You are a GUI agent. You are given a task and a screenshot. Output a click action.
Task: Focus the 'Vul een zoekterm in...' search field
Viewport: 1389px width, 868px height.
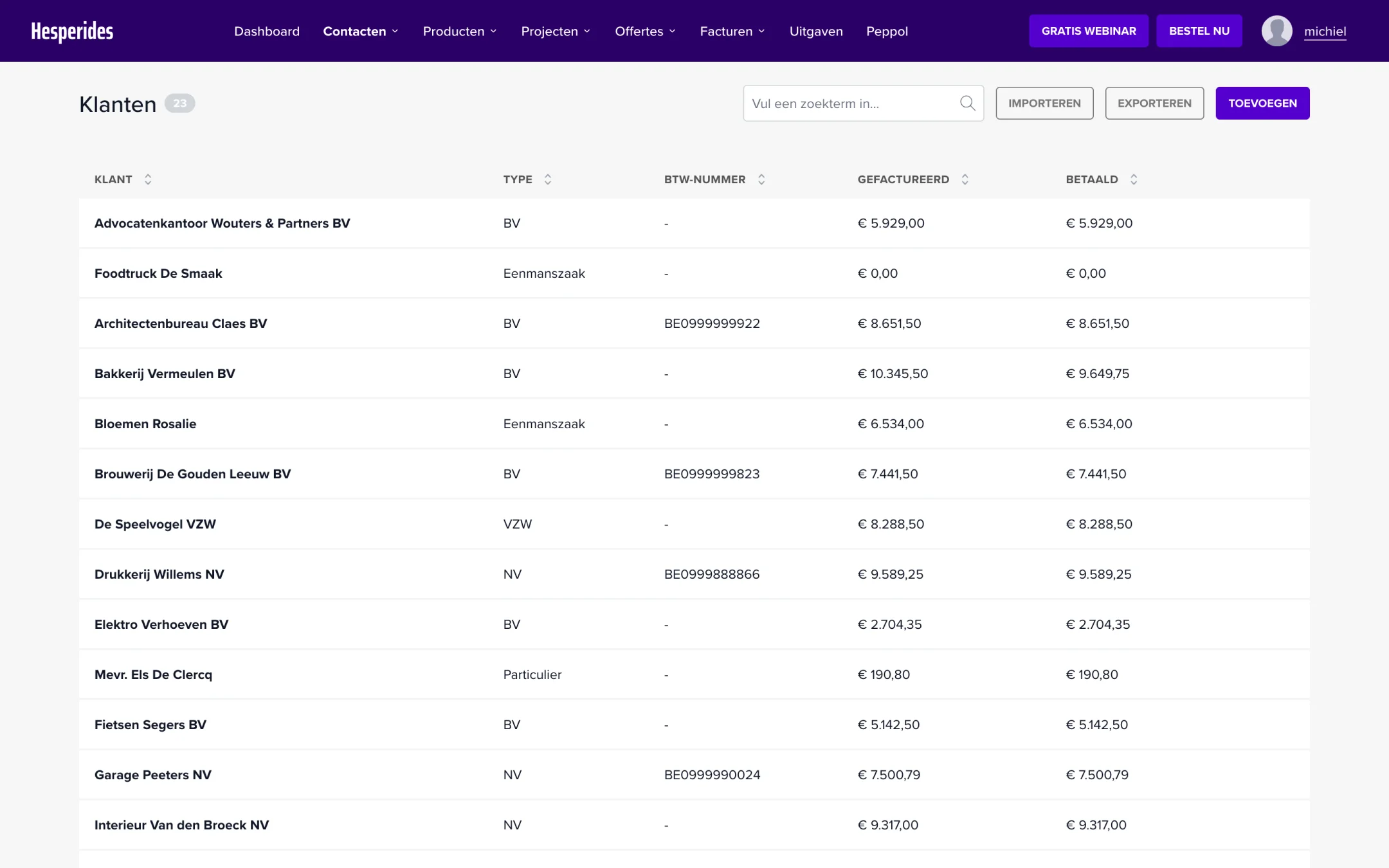863,103
